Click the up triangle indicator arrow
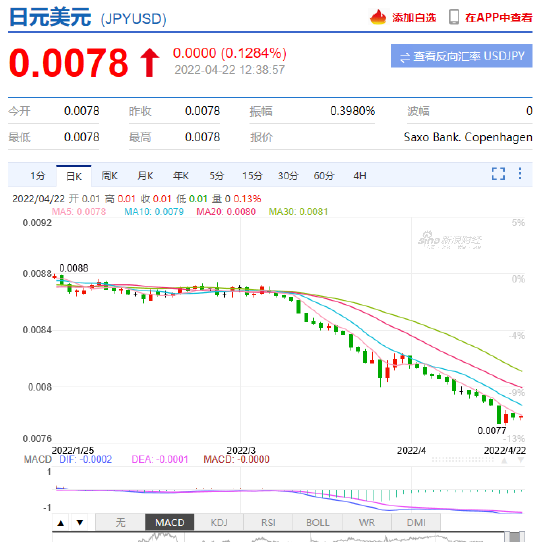 tap(61, 523)
